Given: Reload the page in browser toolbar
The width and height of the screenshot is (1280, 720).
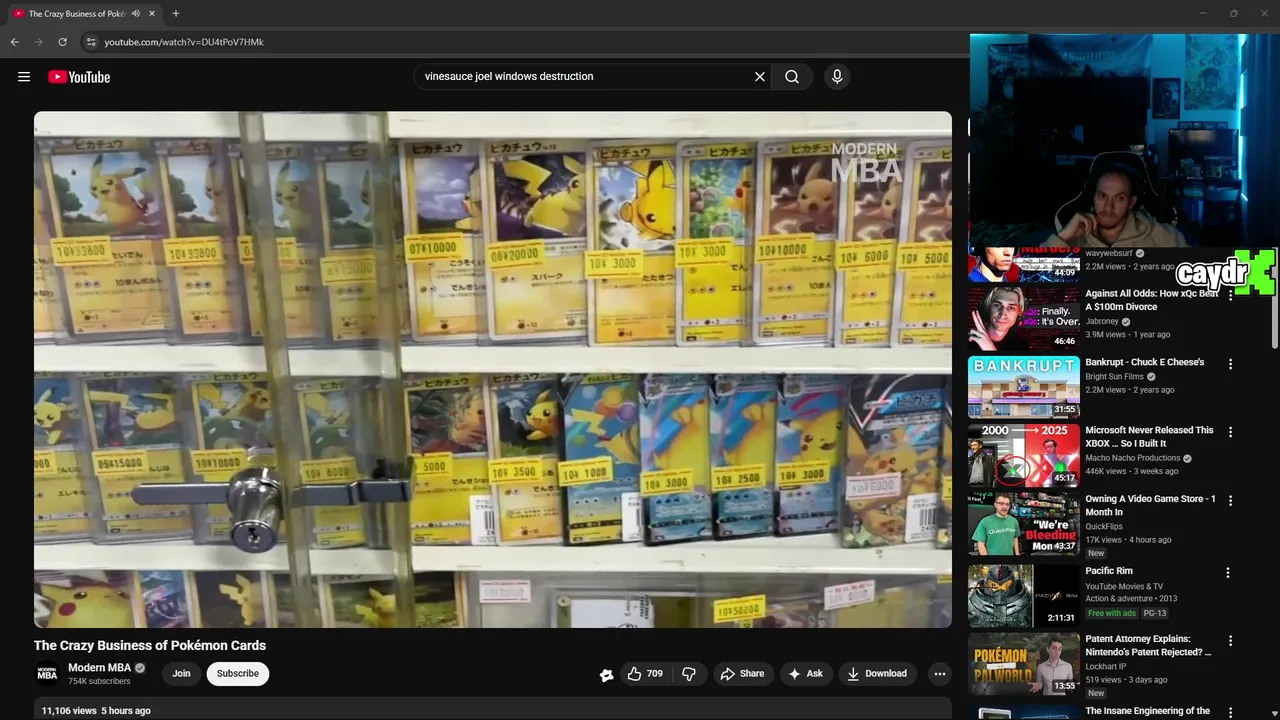Looking at the screenshot, I should pyautogui.click(x=62, y=42).
